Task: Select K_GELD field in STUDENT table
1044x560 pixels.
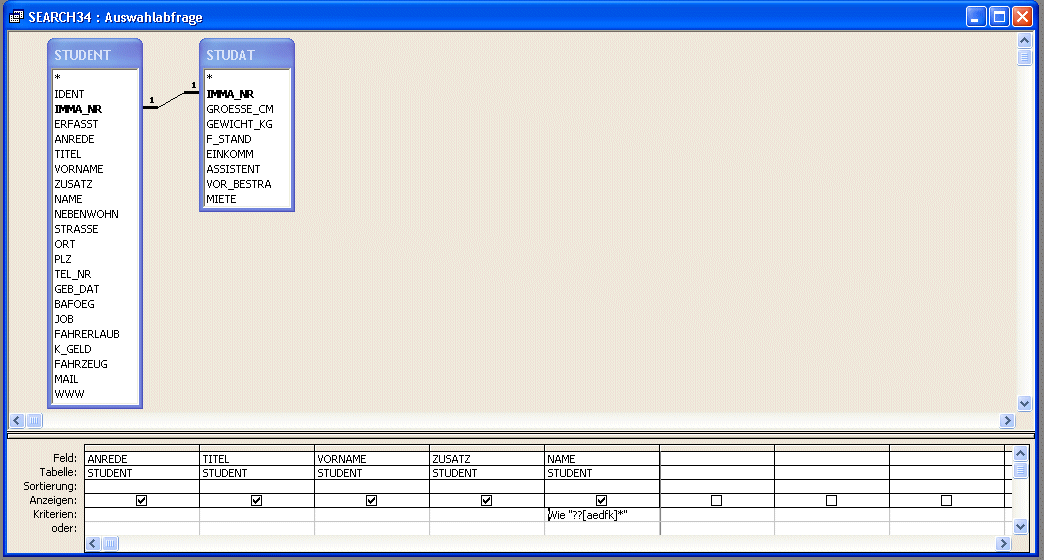Action: click(x=73, y=349)
